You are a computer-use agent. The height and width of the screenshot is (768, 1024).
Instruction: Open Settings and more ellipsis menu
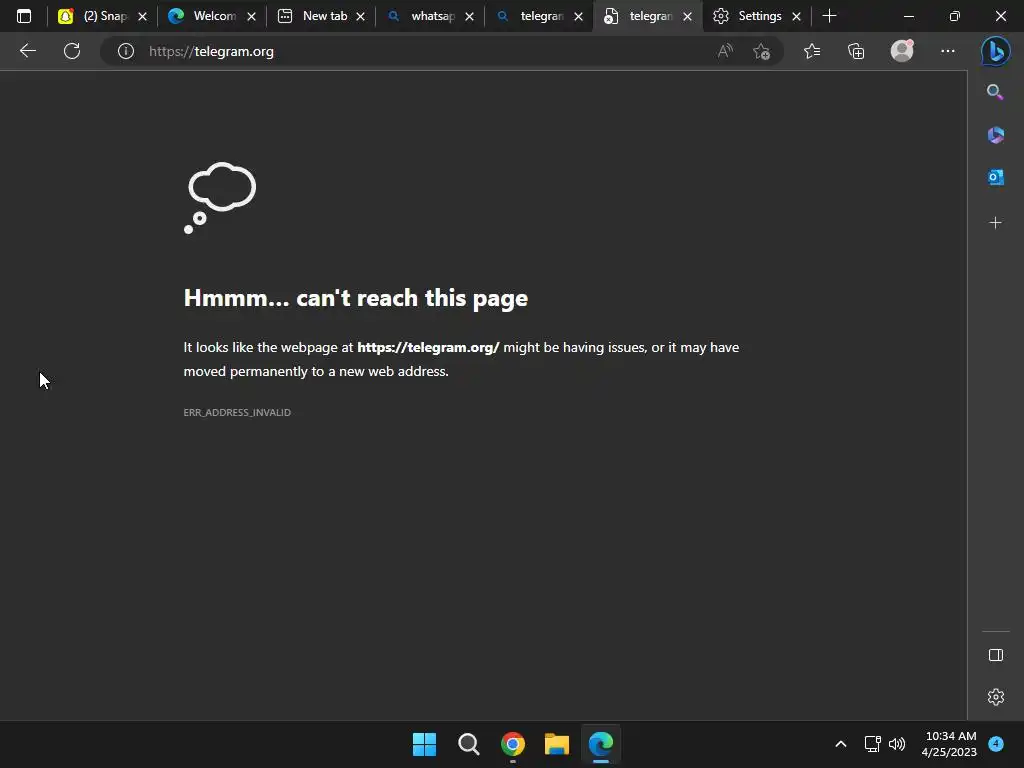(x=948, y=51)
